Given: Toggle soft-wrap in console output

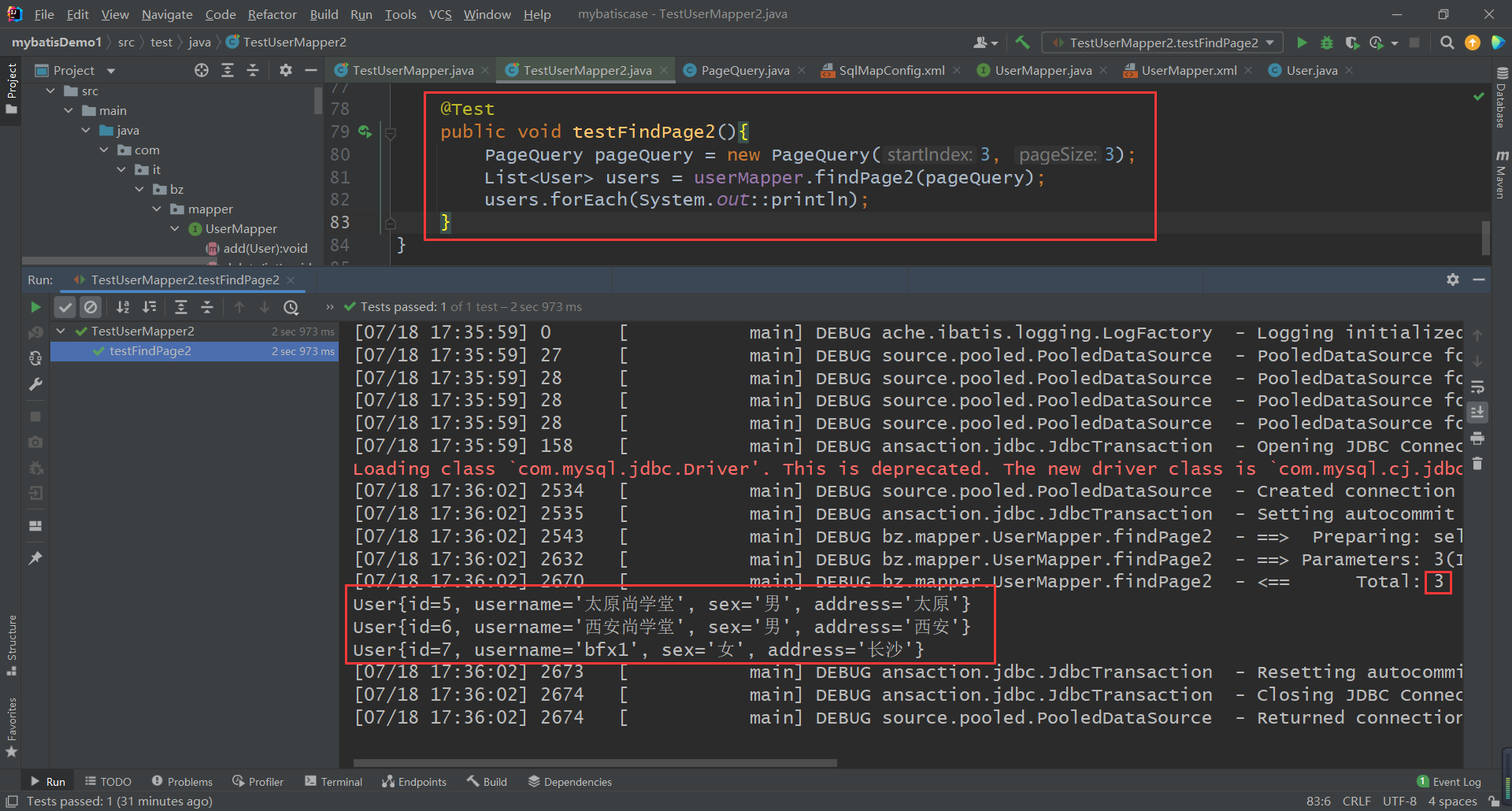Looking at the screenshot, I should (x=1477, y=387).
